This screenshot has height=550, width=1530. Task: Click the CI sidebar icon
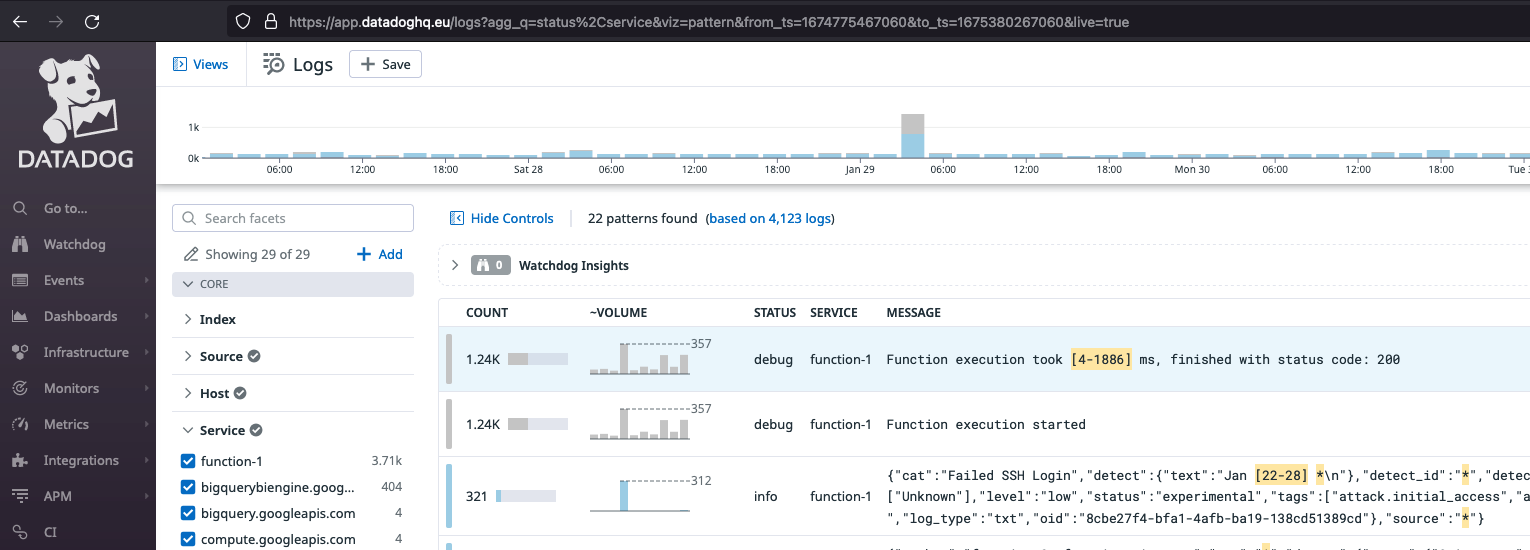(x=19, y=532)
